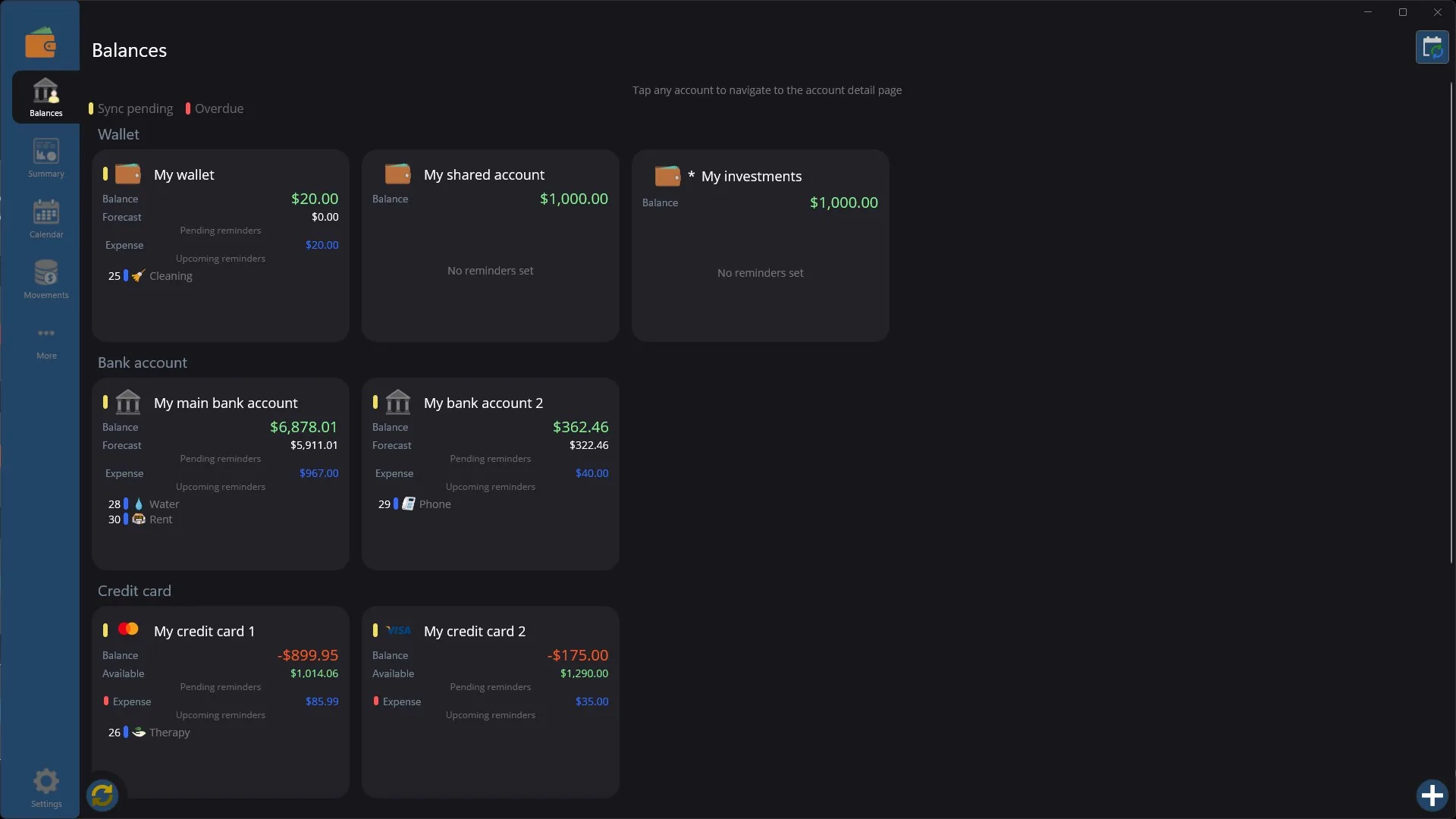Click the vertical scrollbar on the right
1456x819 pixels.
1451,322
